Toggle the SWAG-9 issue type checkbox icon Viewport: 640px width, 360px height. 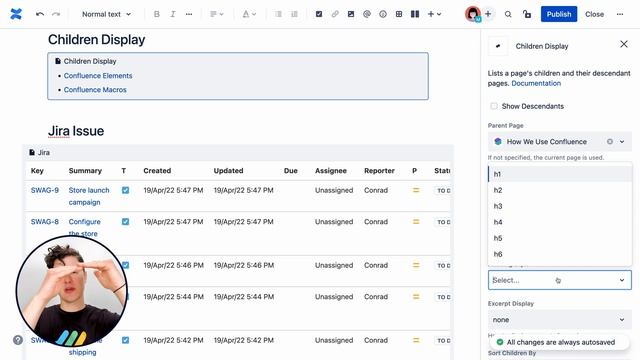point(125,190)
